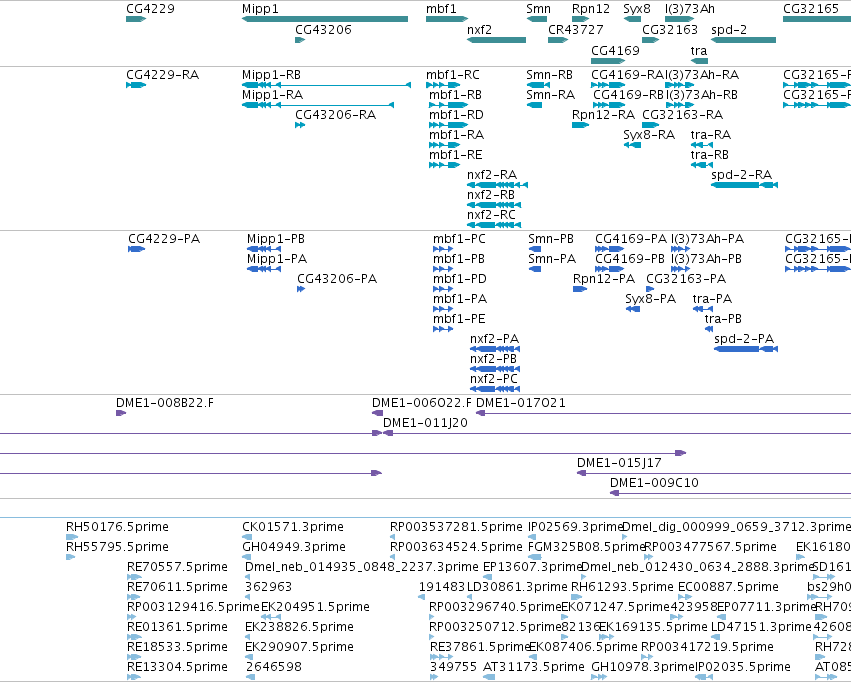Viewport: 851px width, 682px height.
Task: Click the EC00887.5prime EST
Action: click(x=685, y=597)
